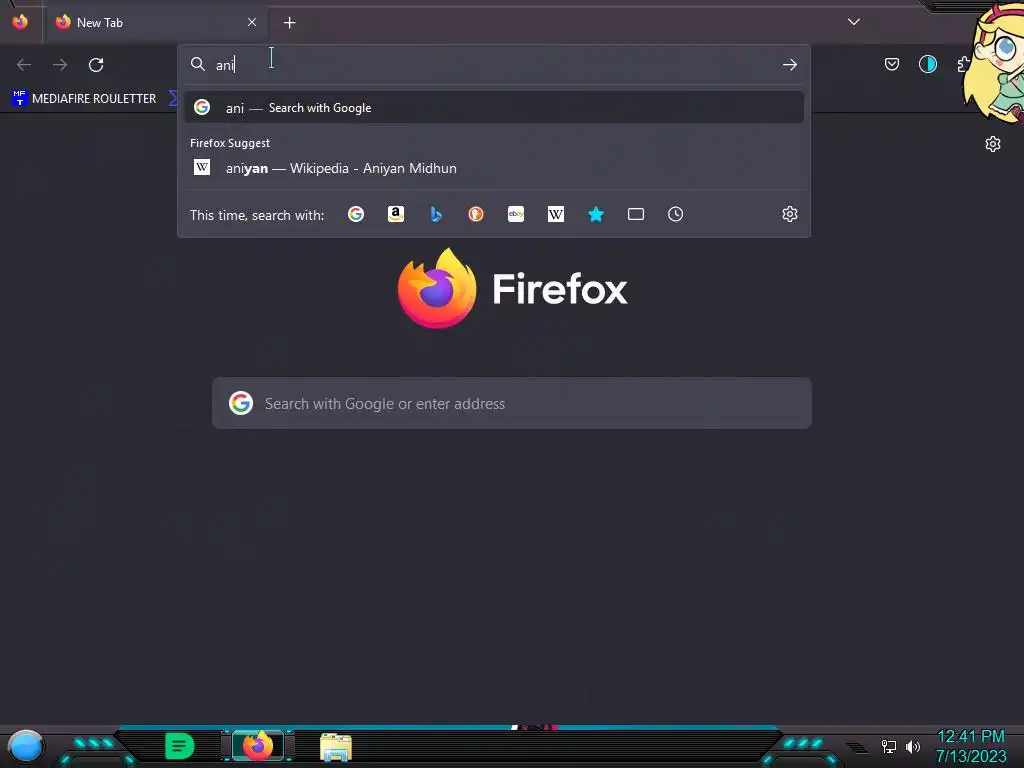
Task: Open New Tab personalize gear icon
Action: click(x=993, y=144)
